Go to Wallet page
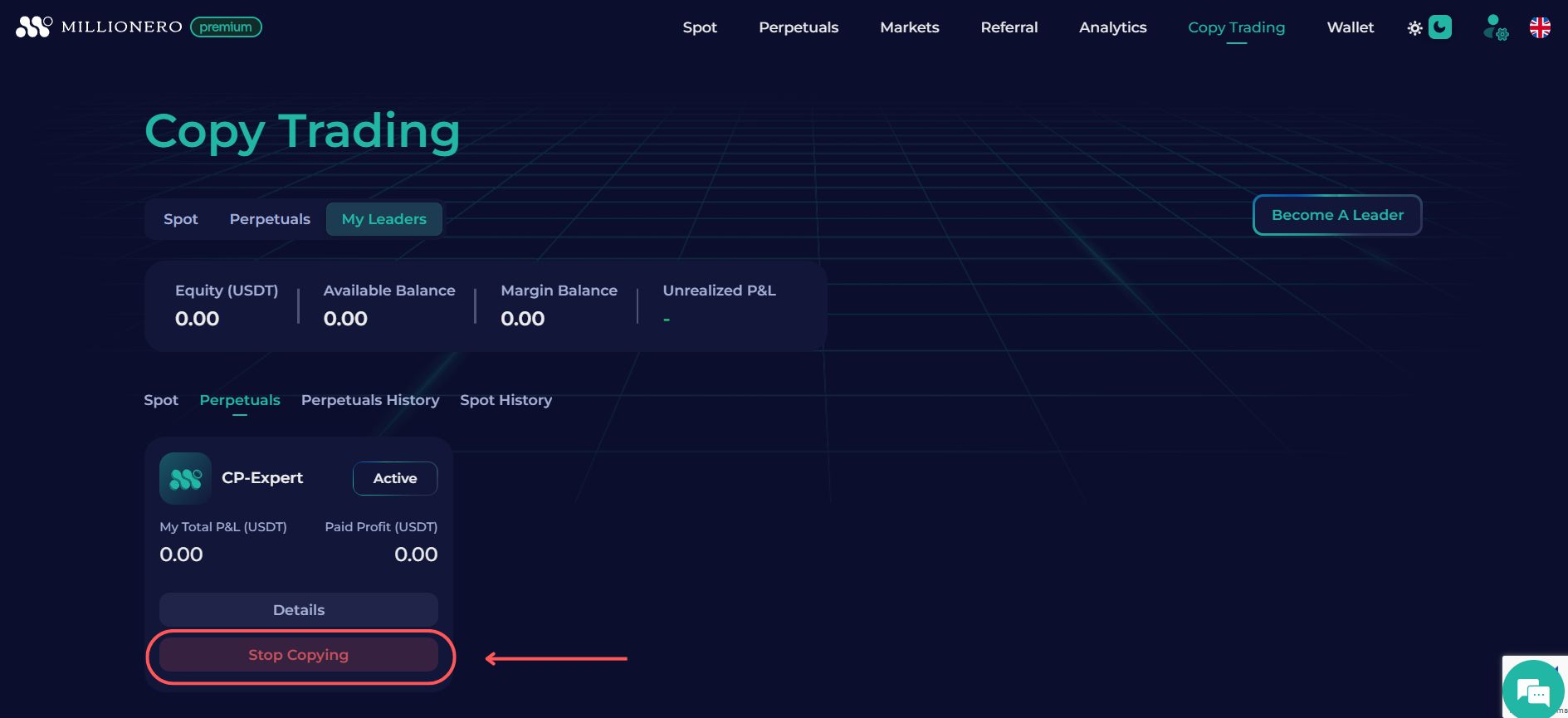The height and width of the screenshot is (718, 1568). point(1350,27)
